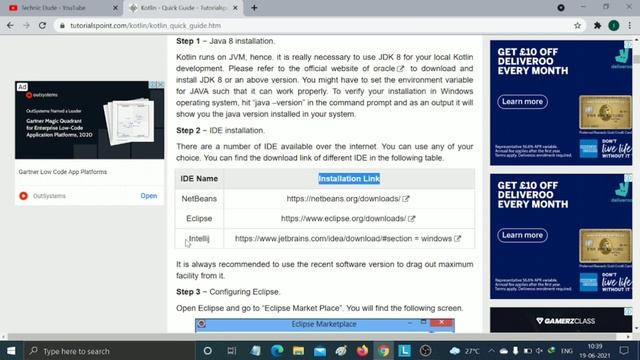Click Learn more on top Deliveroo ad
640x360 pixels.
tap(522, 102)
